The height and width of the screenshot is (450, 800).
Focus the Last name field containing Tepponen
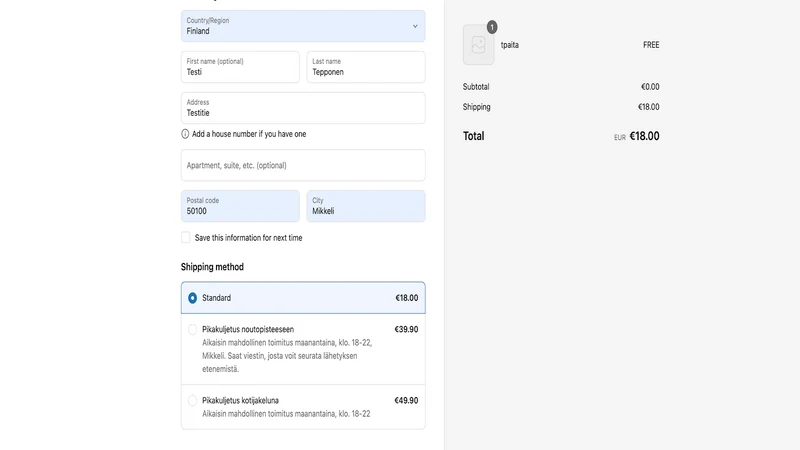(366, 67)
